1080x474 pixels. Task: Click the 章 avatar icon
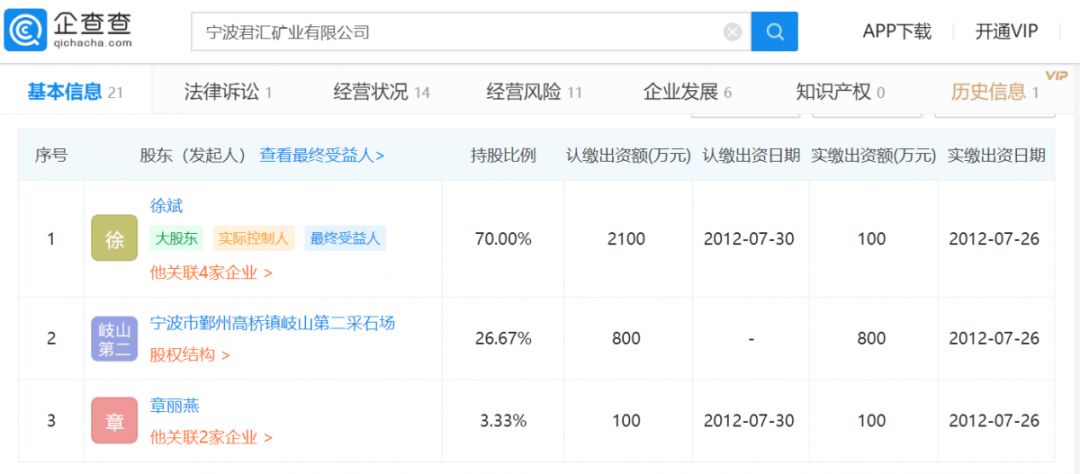pos(114,420)
